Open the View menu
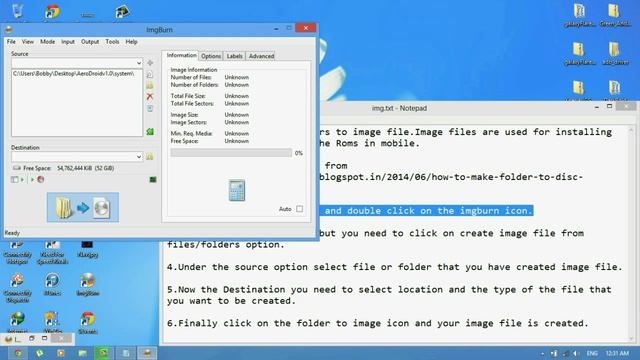This screenshot has height=360, width=640. point(28,42)
